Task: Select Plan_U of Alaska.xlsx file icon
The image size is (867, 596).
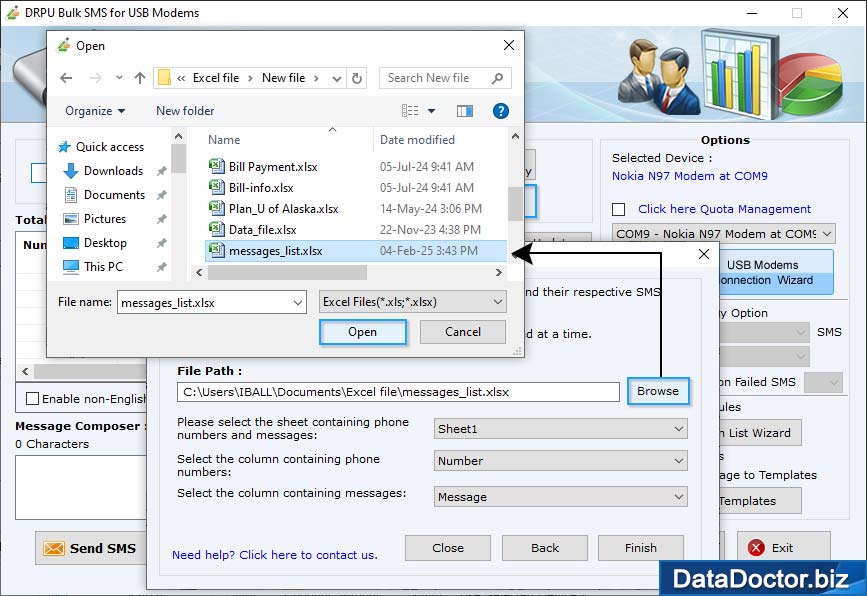Action: [x=216, y=208]
